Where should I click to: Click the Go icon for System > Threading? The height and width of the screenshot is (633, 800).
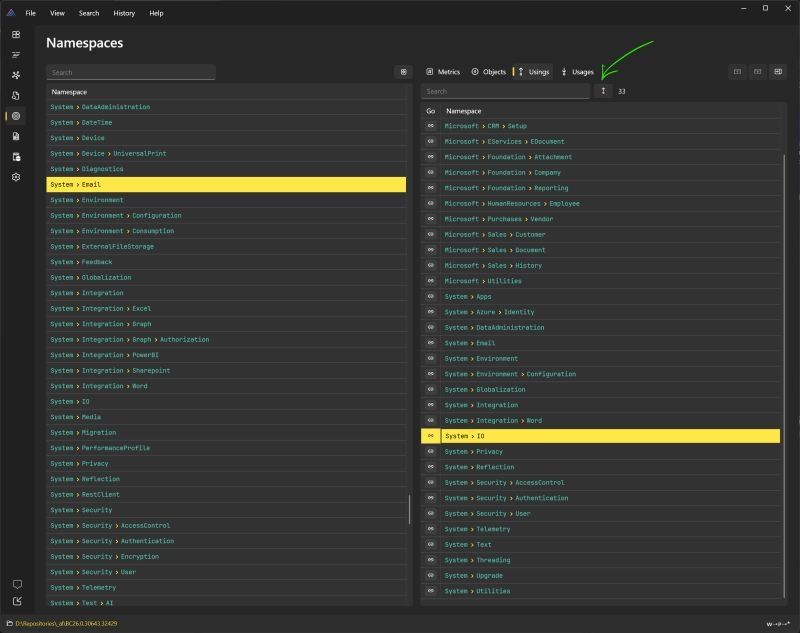coord(431,560)
